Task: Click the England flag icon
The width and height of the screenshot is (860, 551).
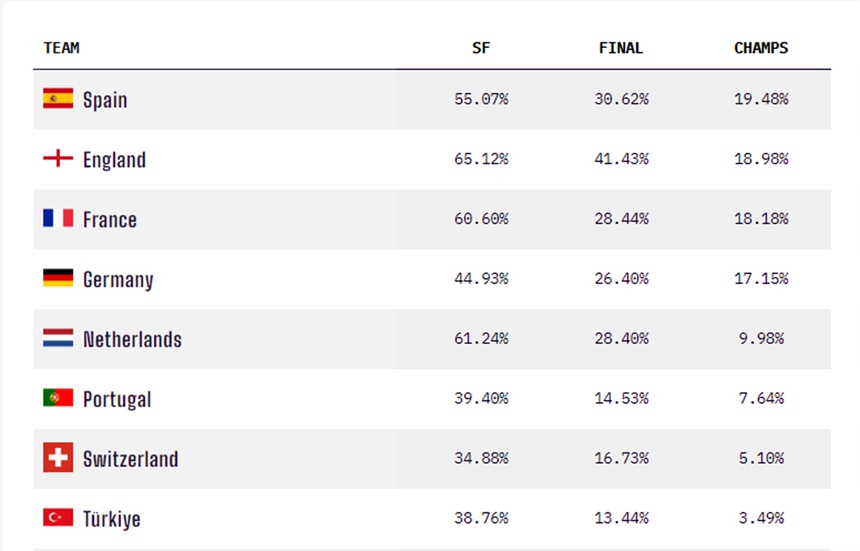Action: point(58,159)
